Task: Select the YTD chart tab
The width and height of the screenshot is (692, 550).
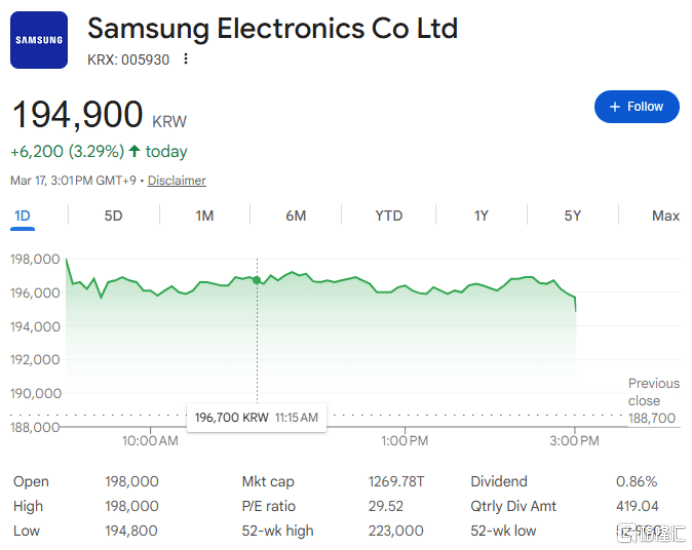Action: click(x=388, y=216)
